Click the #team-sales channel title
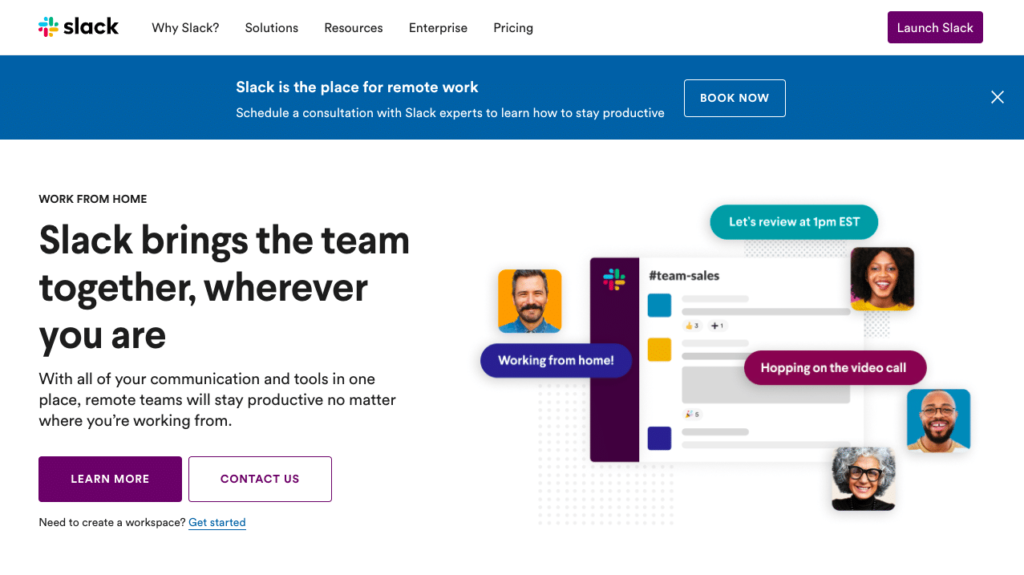The height and width of the screenshot is (575, 1024). pyautogui.click(x=684, y=276)
